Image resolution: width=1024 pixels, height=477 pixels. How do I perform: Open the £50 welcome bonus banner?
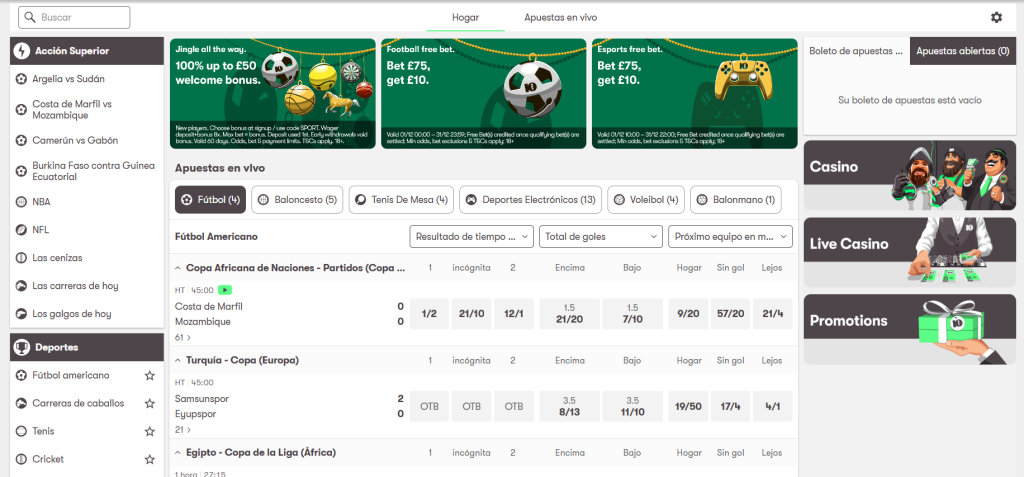click(273, 93)
